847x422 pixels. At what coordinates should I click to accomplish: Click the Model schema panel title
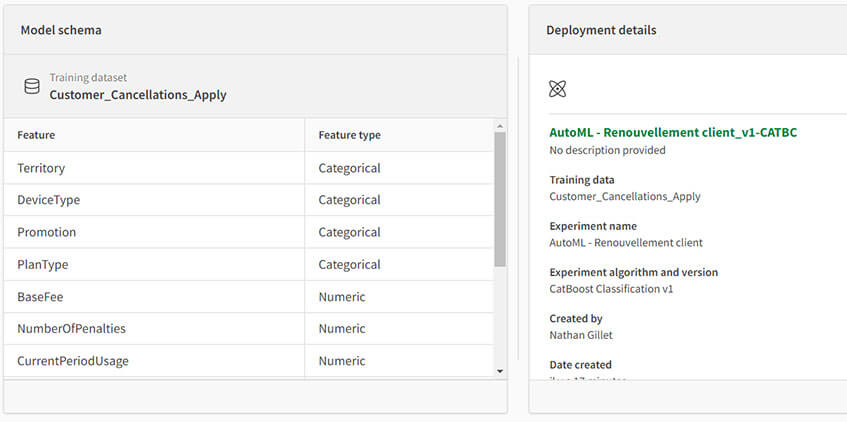coord(61,30)
